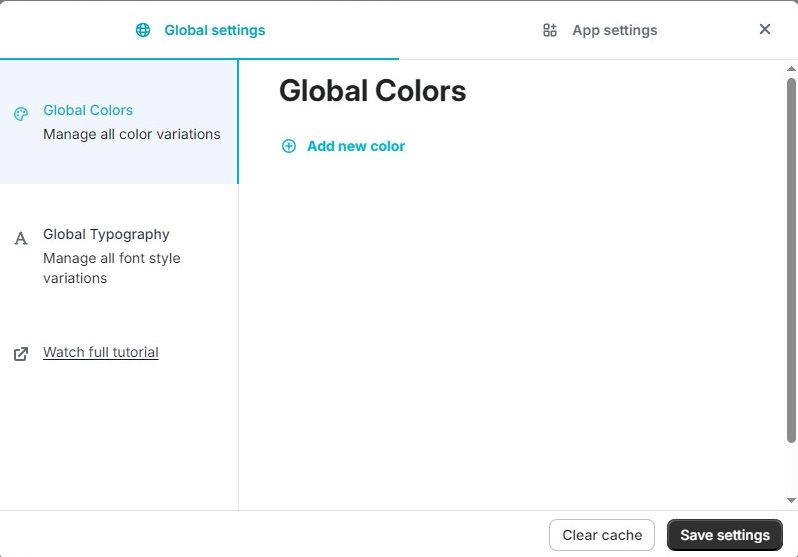
Task: Click the 'Manage all font style variations' text
Action: pos(112,268)
